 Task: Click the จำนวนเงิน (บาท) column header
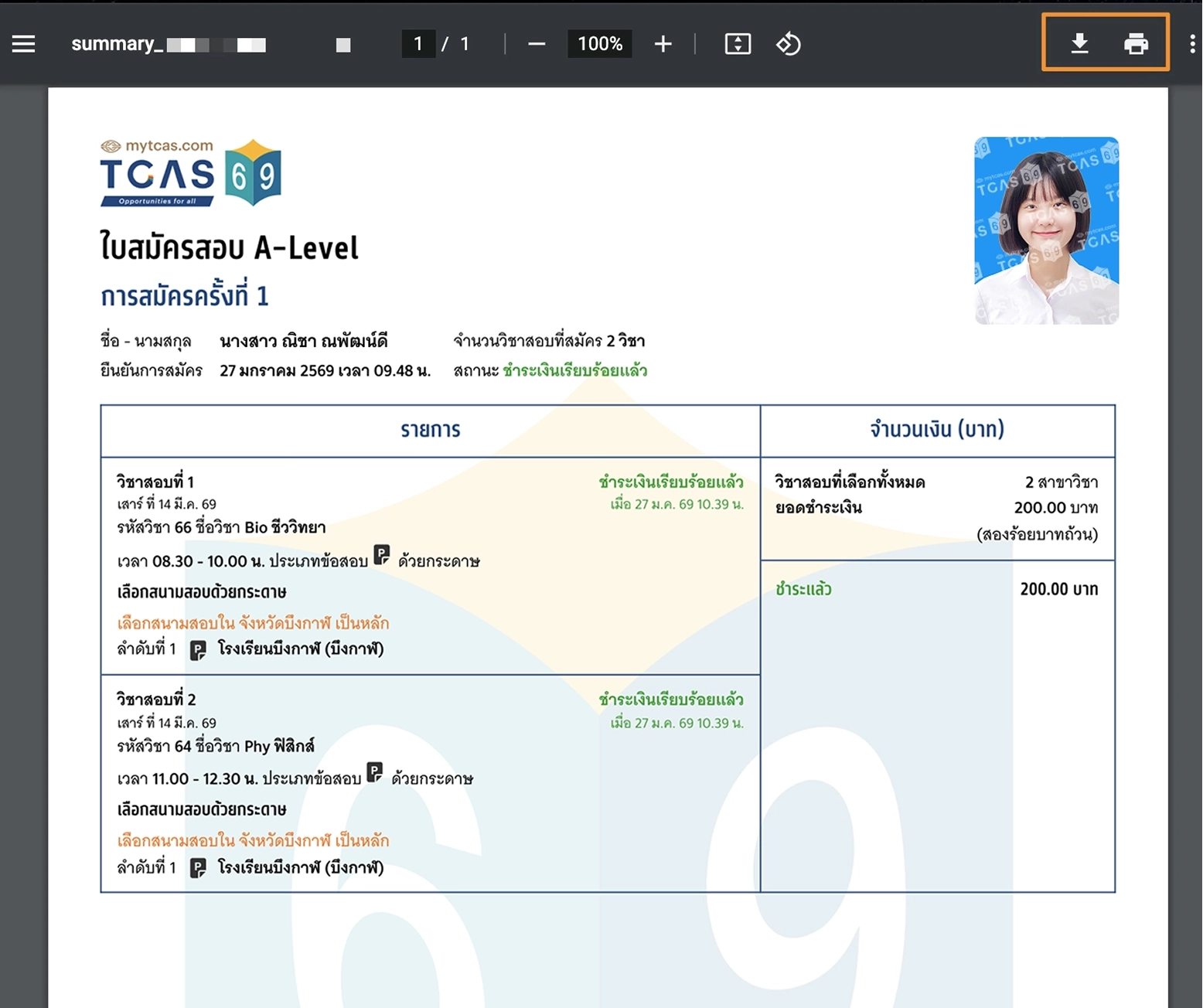coord(937,430)
